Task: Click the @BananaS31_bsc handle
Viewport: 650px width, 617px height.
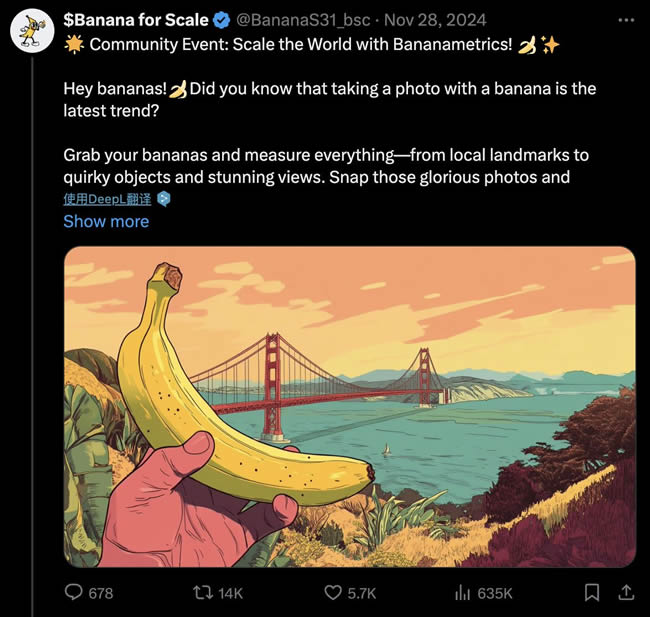Action: [x=298, y=20]
